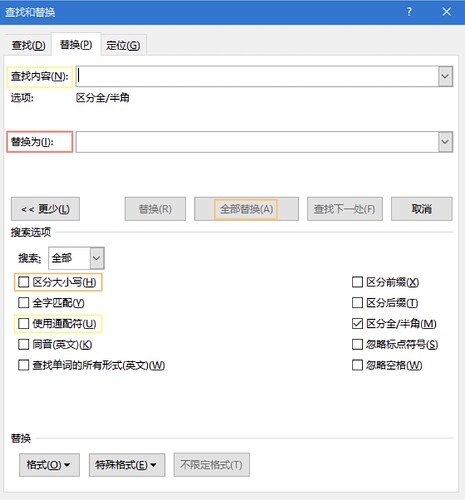Click the 查找下一处(F) button
The height and width of the screenshot is (500, 465).
(x=345, y=209)
